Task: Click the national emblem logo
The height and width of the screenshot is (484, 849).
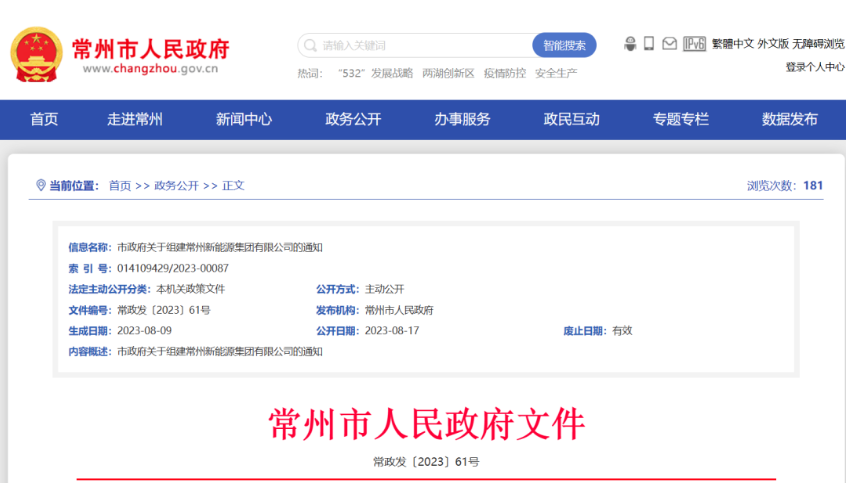Action: [x=36, y=54]
